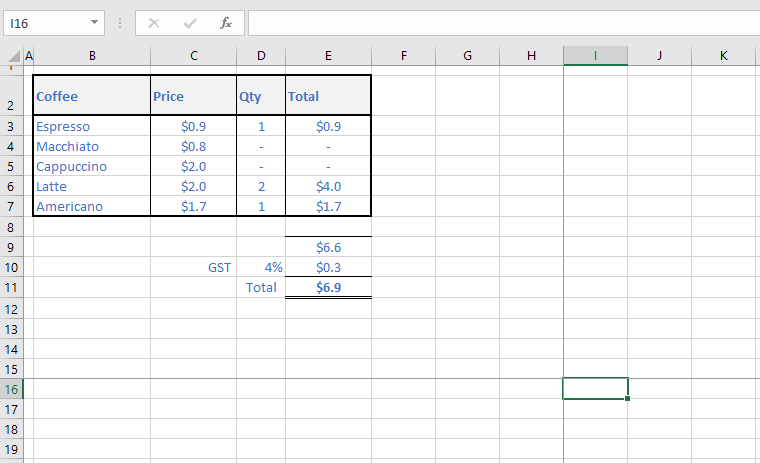Select column B header
The width and height of the screenshot is (760, 463).
coord(92,56)
